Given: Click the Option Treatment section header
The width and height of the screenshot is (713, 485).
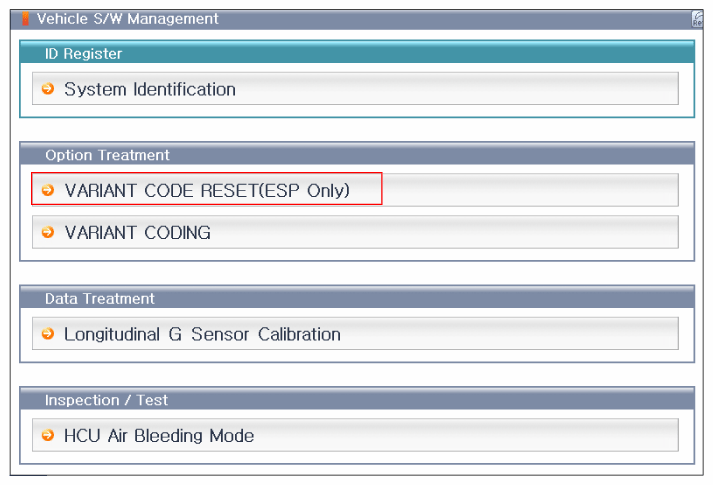Looking at the screenshot, I should click(x=107, y=155).
